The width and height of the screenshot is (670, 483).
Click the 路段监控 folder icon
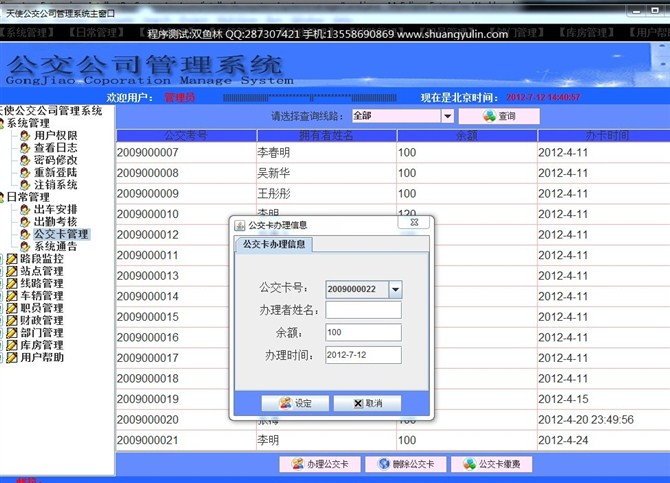click(x=12, y=259)
